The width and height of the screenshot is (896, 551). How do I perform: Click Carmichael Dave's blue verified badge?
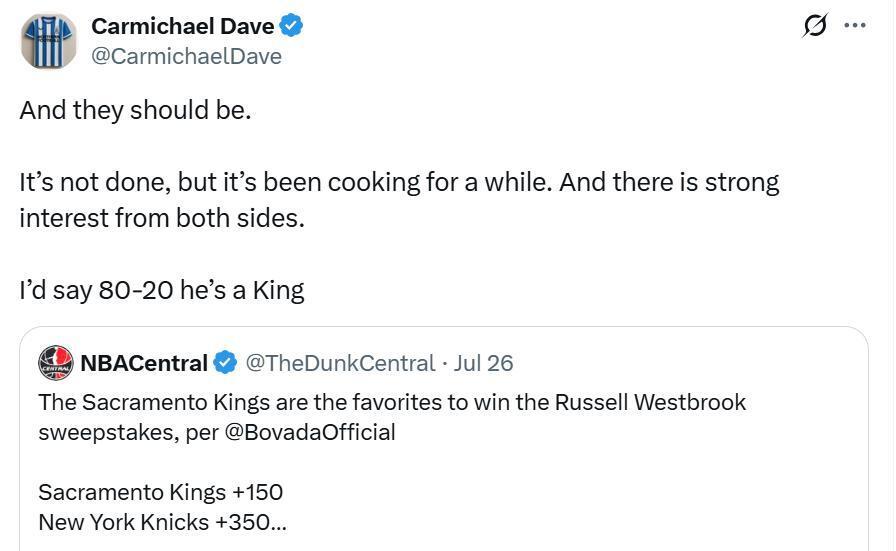(x=291, y=26)
